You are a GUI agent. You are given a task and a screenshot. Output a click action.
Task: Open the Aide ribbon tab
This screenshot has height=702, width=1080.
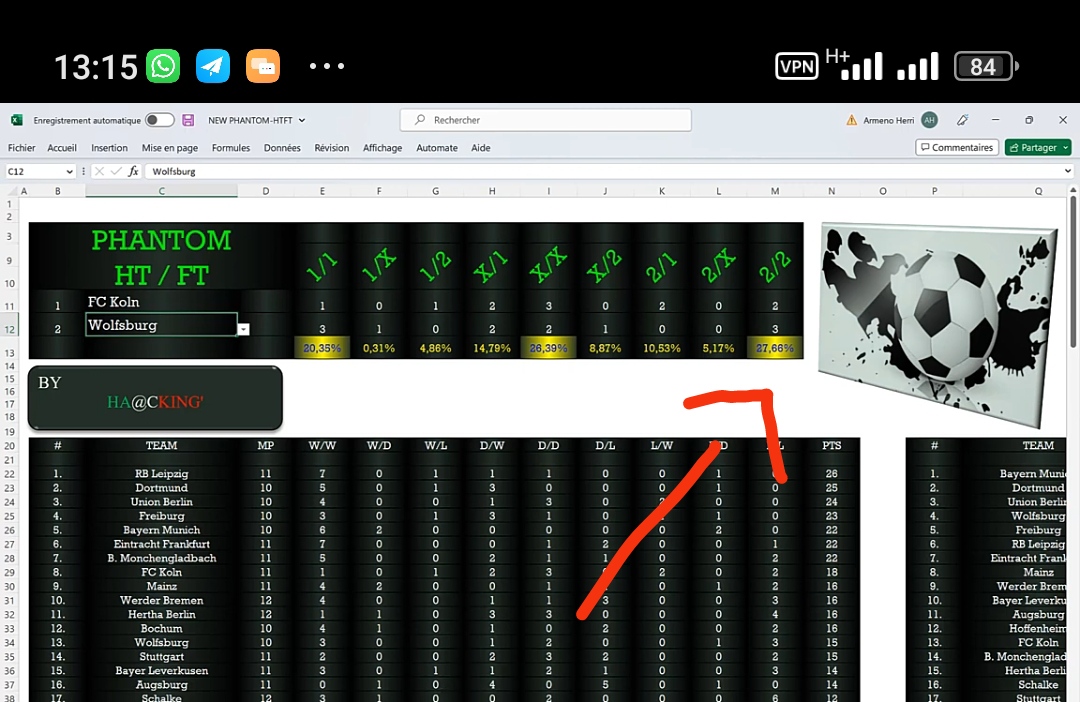[481, 147]
